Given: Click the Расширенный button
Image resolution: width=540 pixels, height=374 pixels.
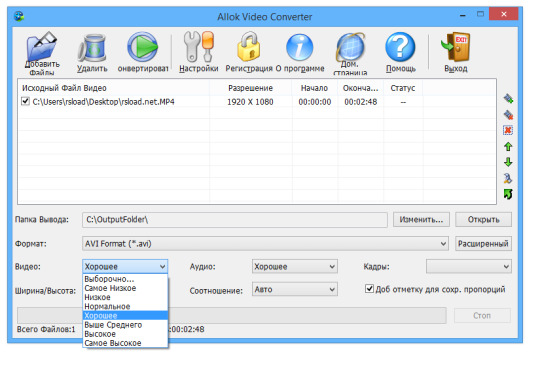Looking at the screenshot, I should click(x=483, y=244).
